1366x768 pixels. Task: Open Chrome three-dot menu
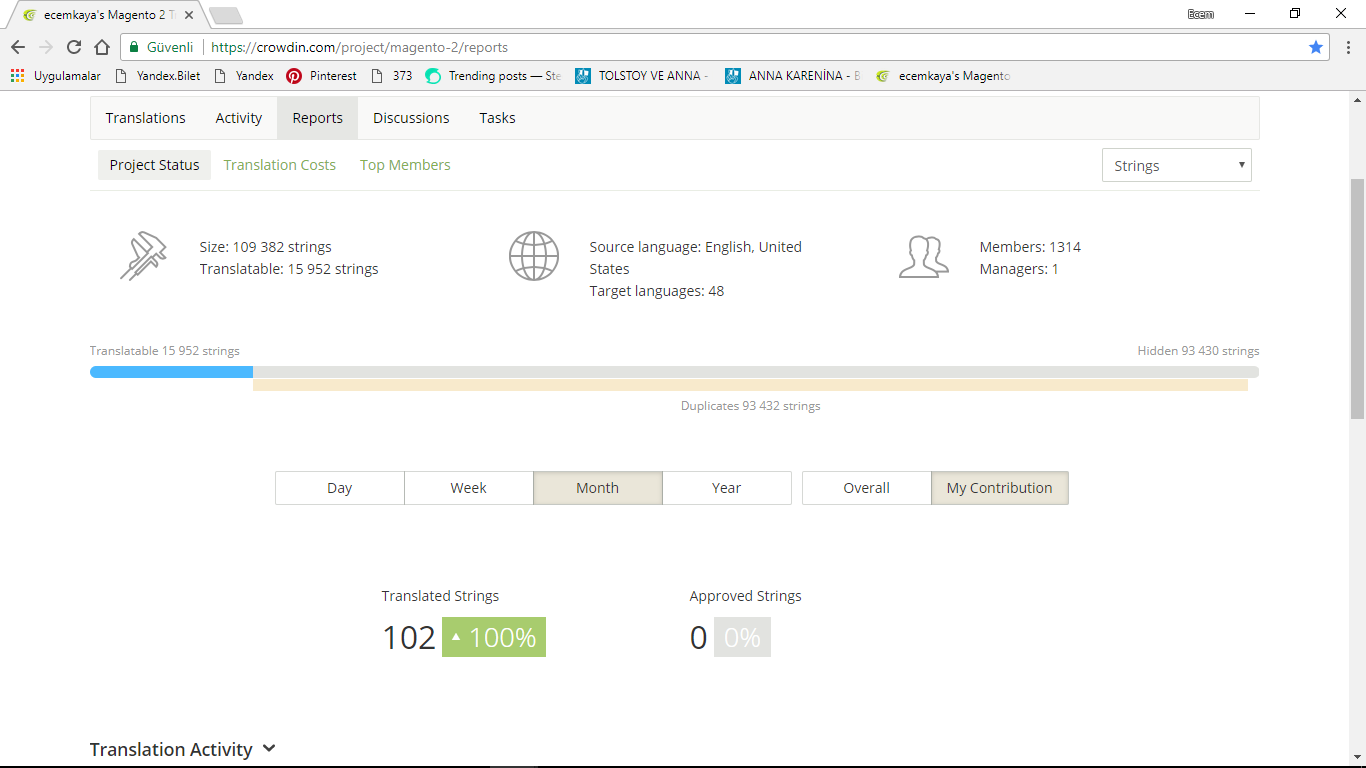[1348, 47]
